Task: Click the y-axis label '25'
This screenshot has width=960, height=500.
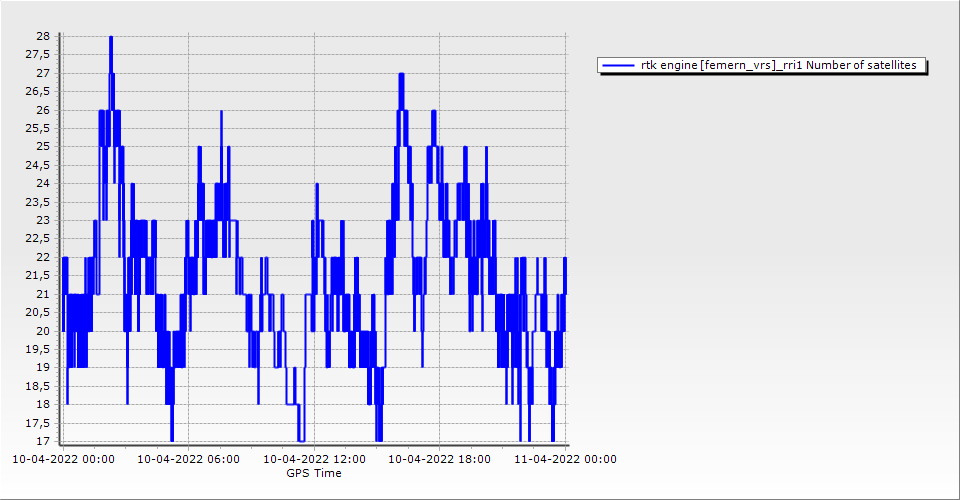Action: [x=43, y=146]
